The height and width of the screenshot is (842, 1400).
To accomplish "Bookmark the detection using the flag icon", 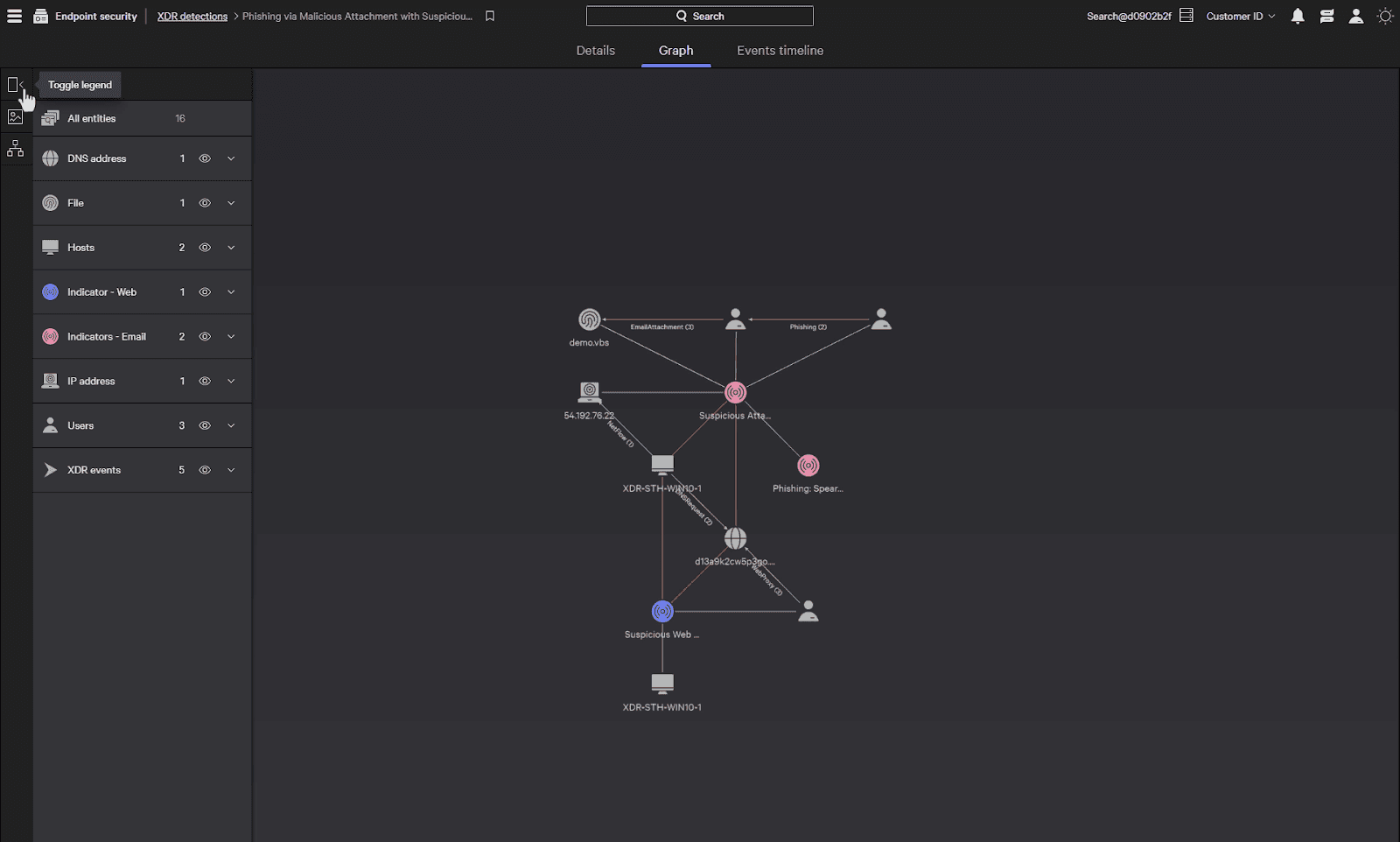I will tap(489, 16).
